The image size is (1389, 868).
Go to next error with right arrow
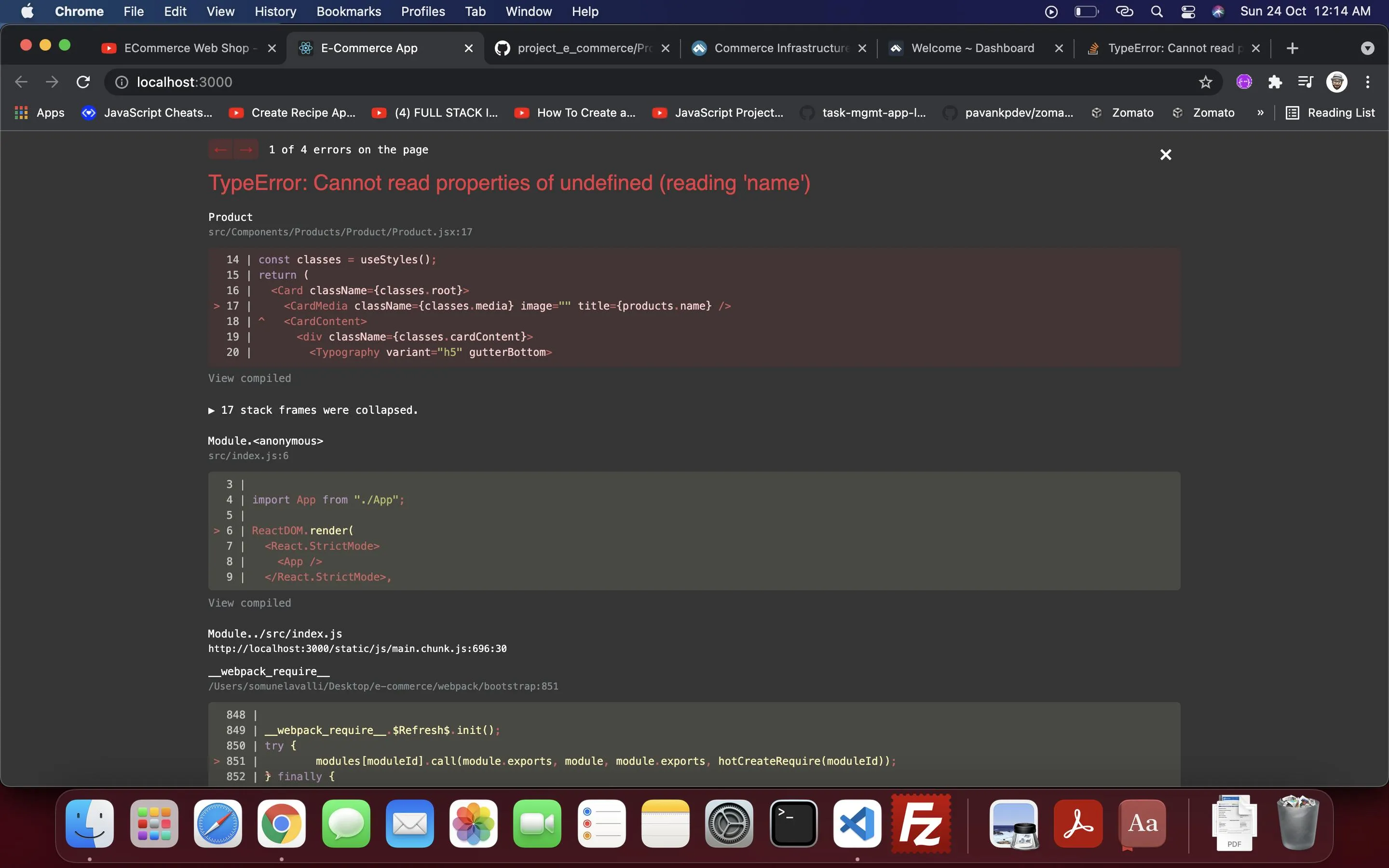[246, 150]
